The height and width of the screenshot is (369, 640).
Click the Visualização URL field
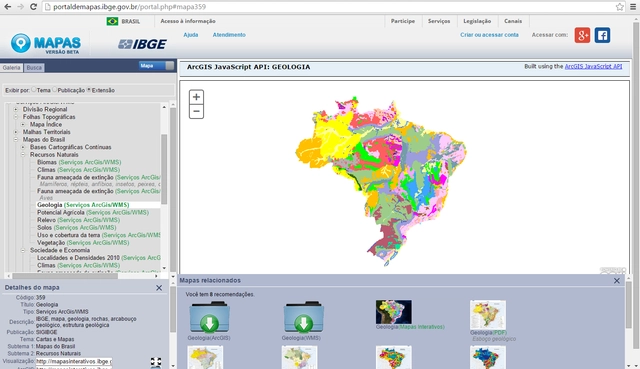point(73,361)
